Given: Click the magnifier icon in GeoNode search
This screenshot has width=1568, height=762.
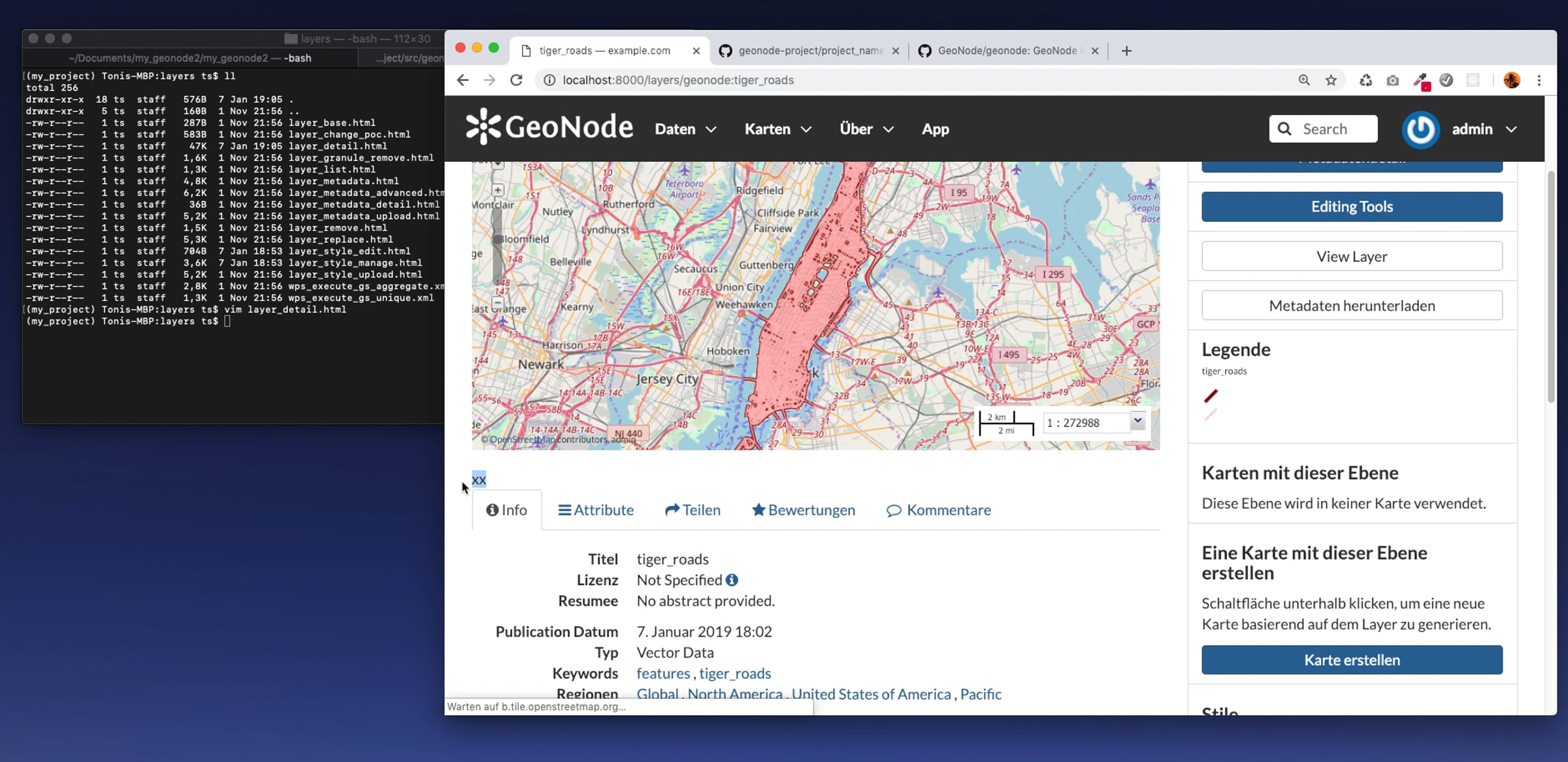Looking at the screenshot, I should pos(1284,129).
